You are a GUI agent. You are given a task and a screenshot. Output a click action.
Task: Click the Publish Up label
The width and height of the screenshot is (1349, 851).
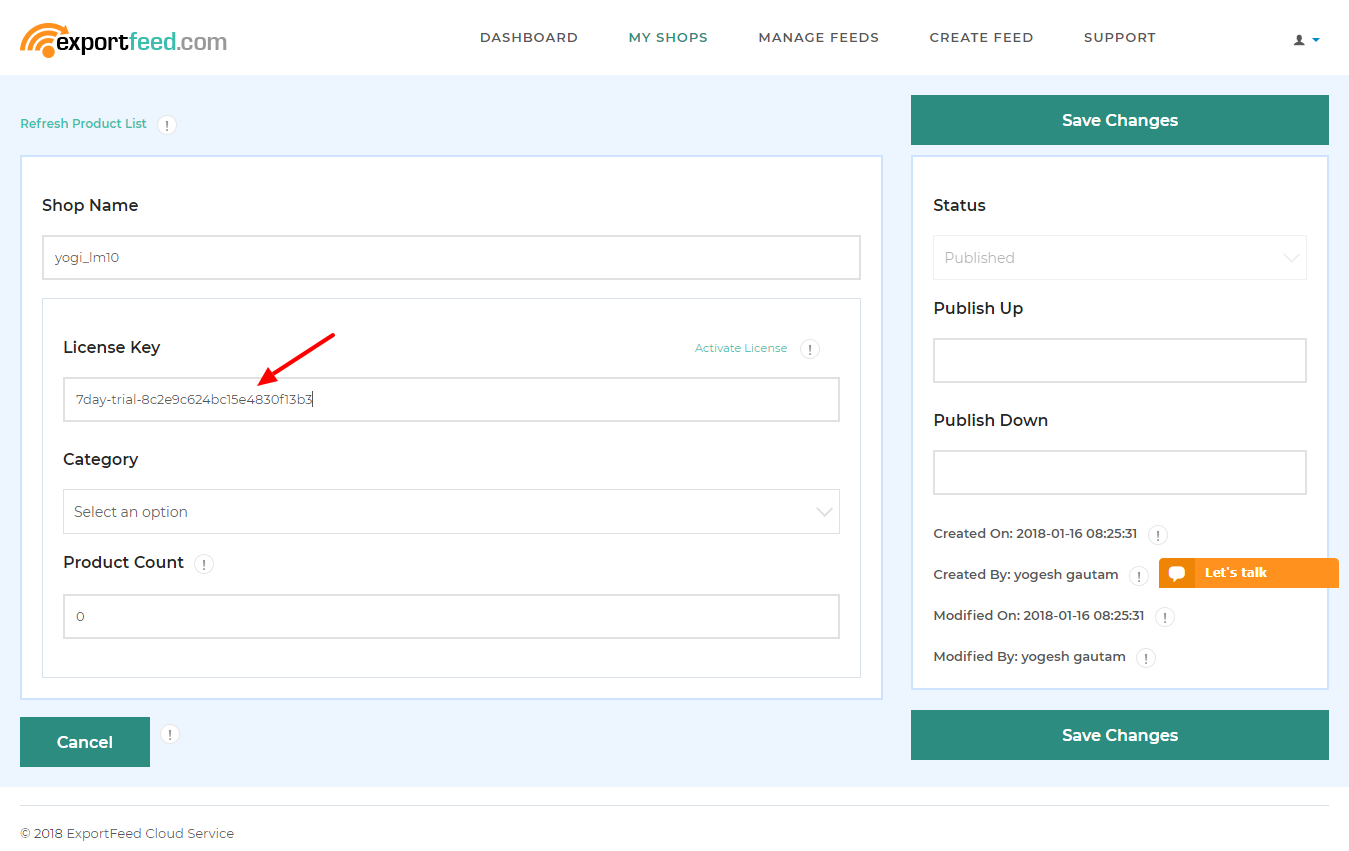click(x=978, y=308)
